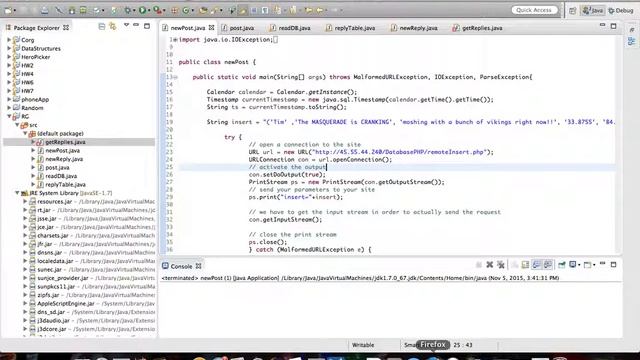This screenshot has width=640, height=360.
Task: Click the Open Perspective icon
Action: pos(572,11)
